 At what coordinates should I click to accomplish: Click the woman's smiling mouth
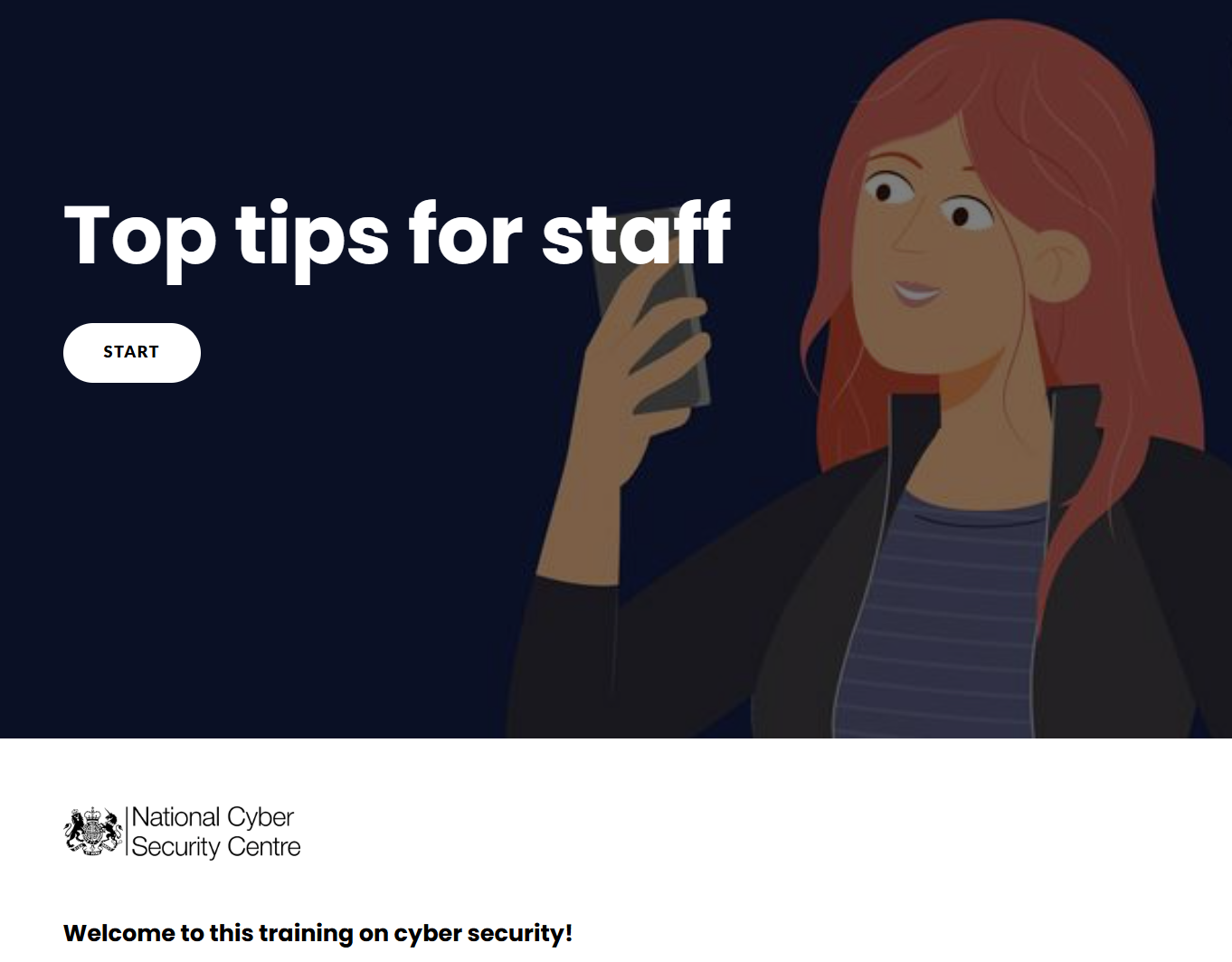(915, 292)
